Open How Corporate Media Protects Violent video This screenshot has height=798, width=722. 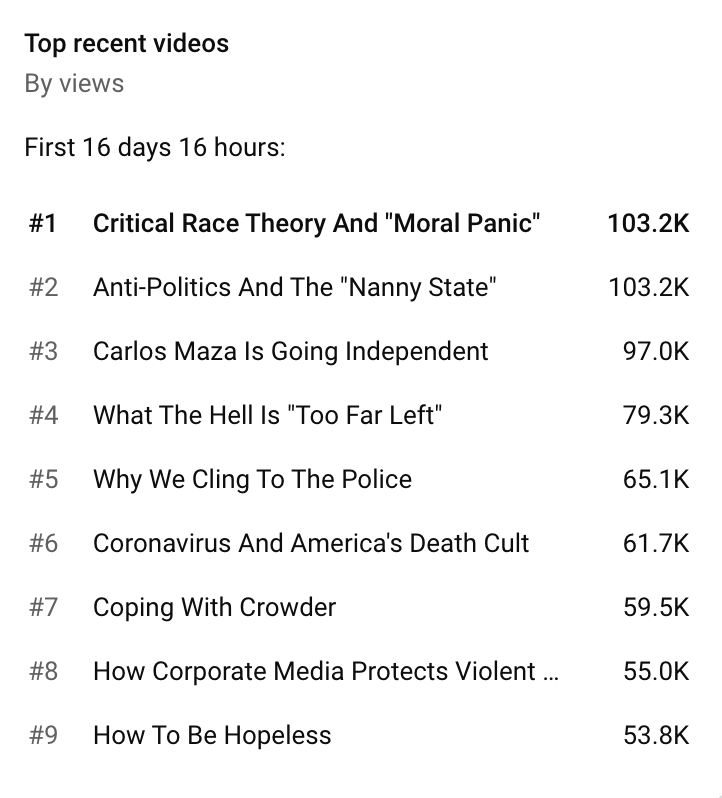coord(326,671)
